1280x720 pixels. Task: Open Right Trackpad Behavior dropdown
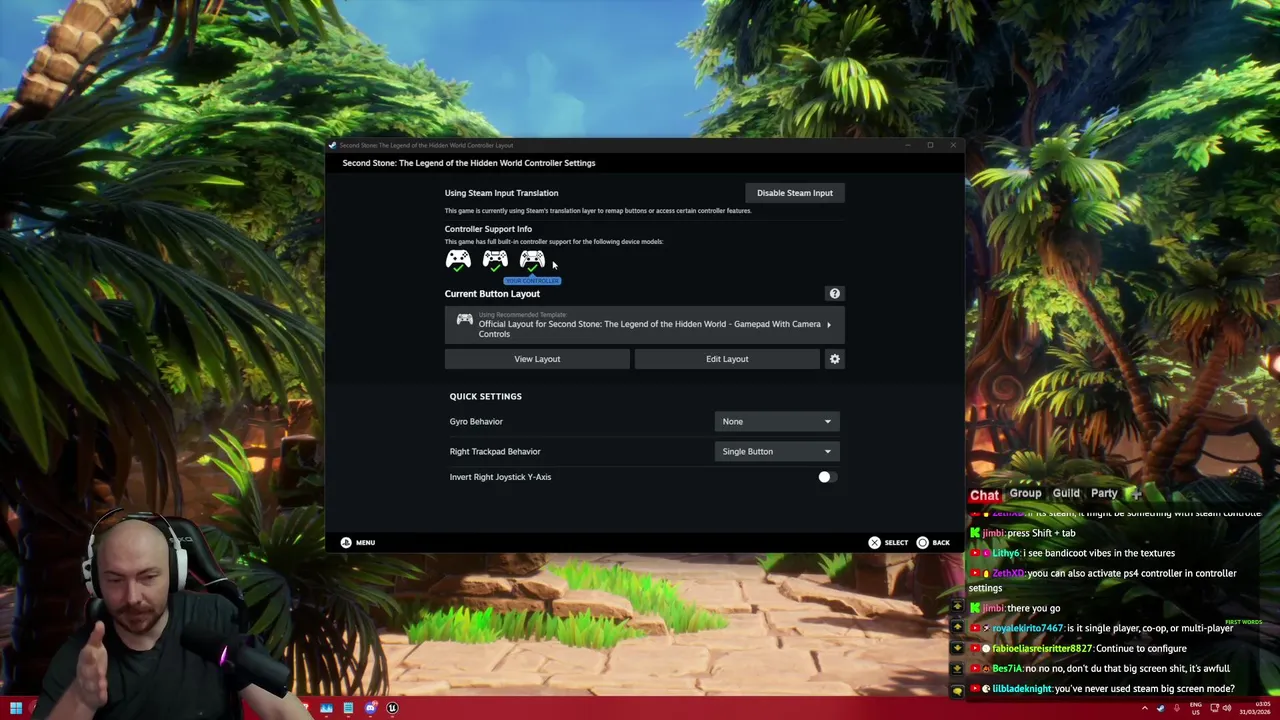pyautogui.click(x=777, y=451)
